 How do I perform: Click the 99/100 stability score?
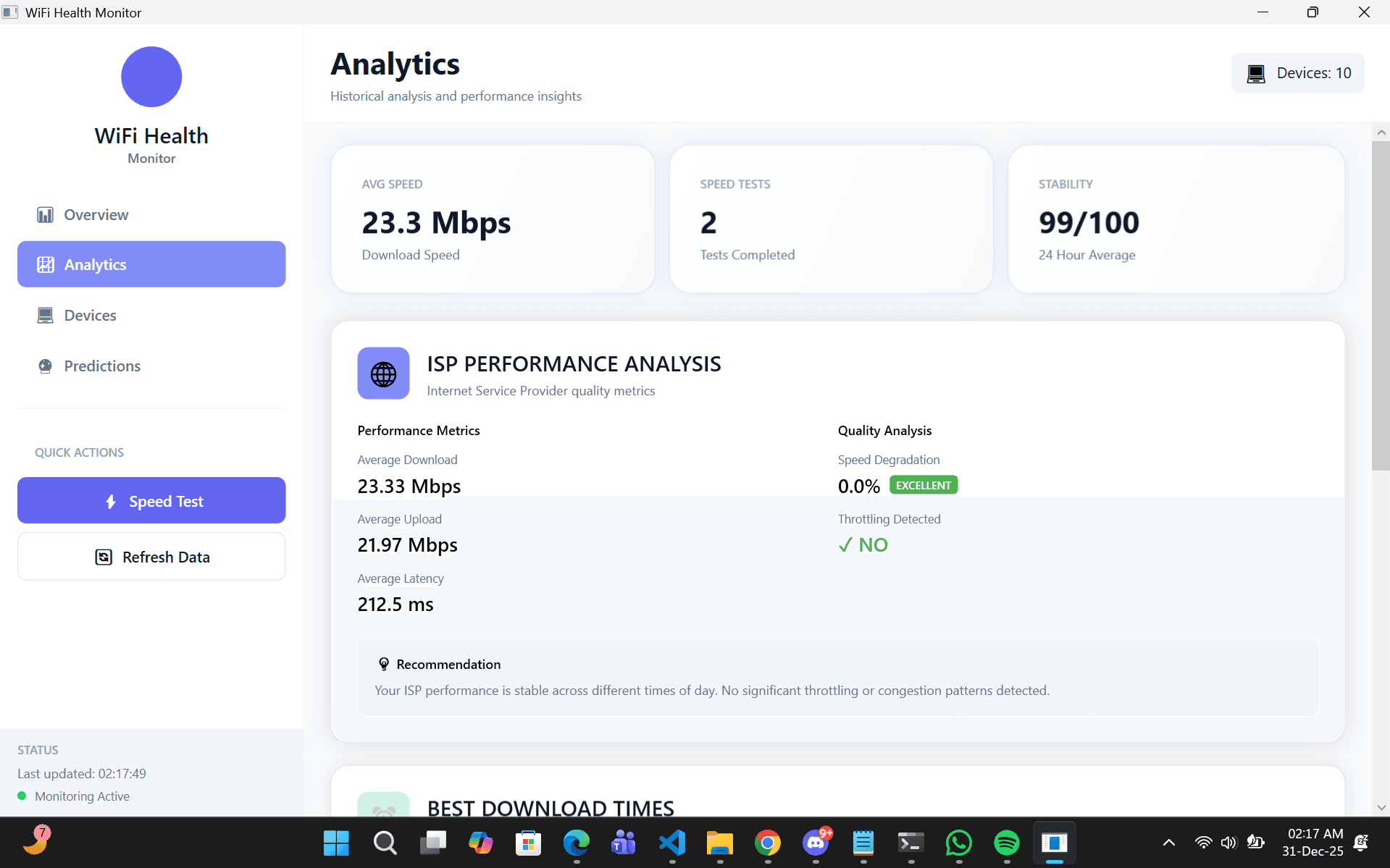tap(1089, 222)
